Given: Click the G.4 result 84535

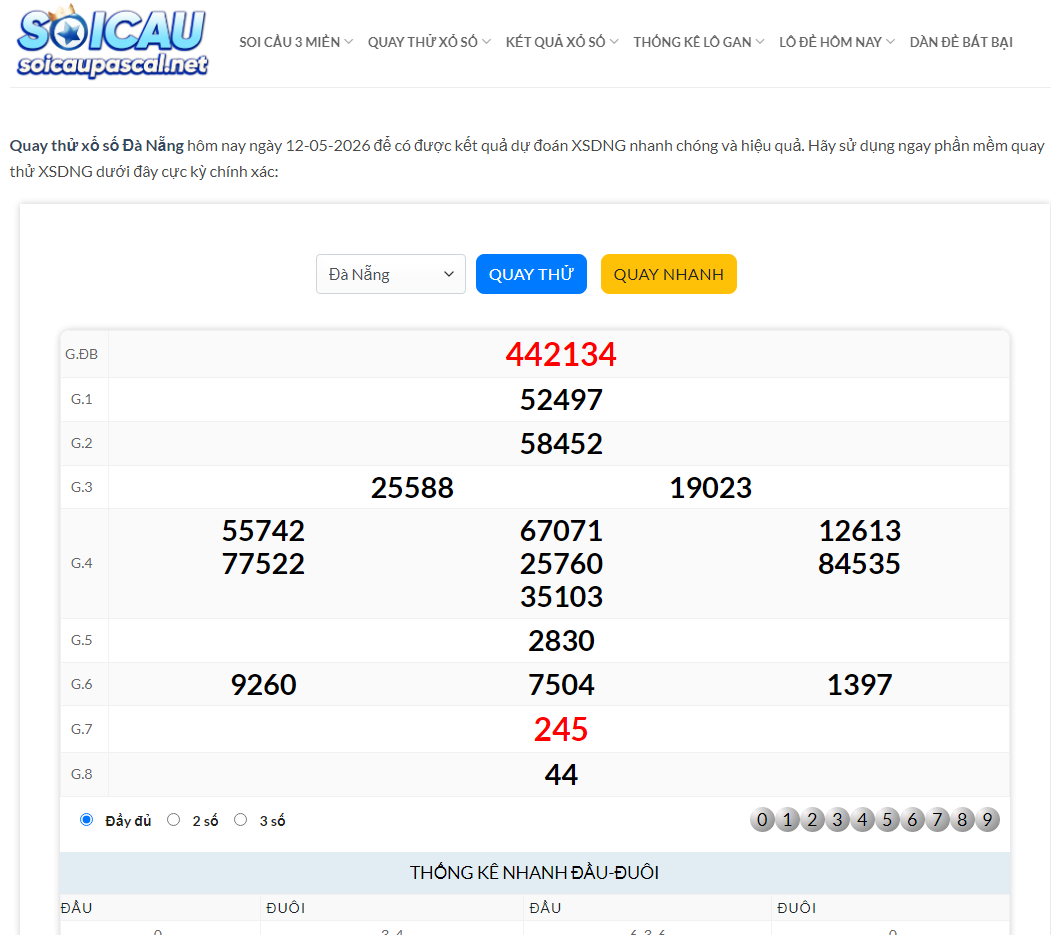Looking at the screenshot, I should (x=859, y=564).
